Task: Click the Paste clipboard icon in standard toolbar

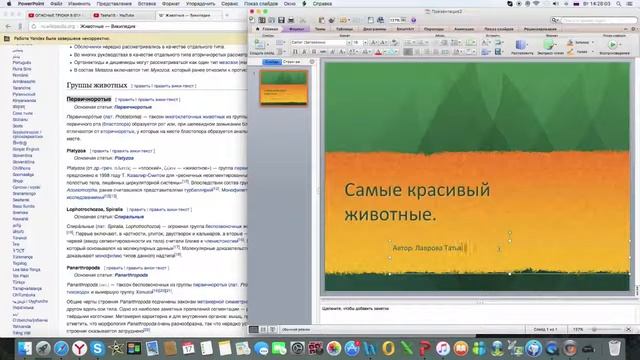Action: point(322,20)
